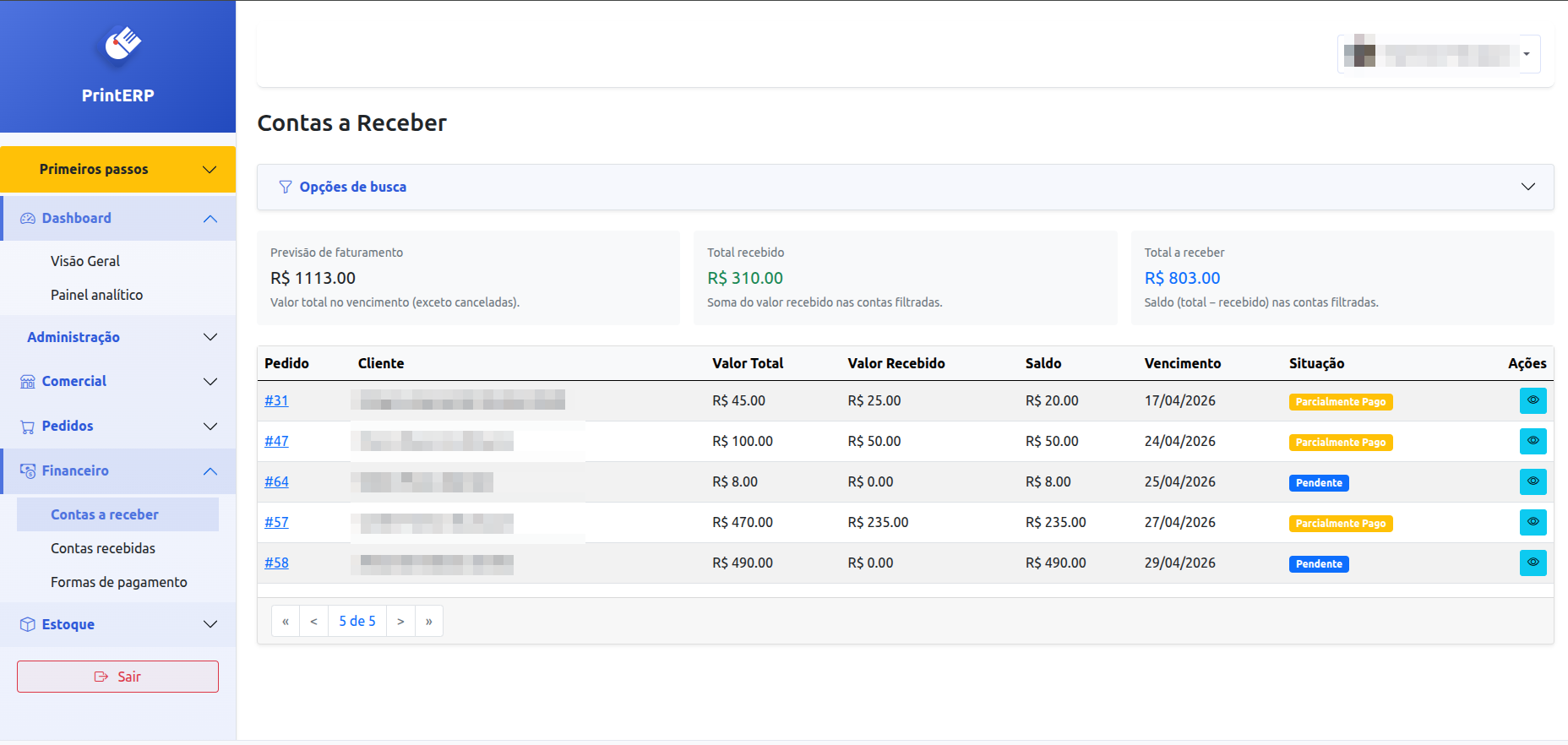Click the filter funnel icon in search options
Screen dimensions: 1568x745
coord(286,188)
